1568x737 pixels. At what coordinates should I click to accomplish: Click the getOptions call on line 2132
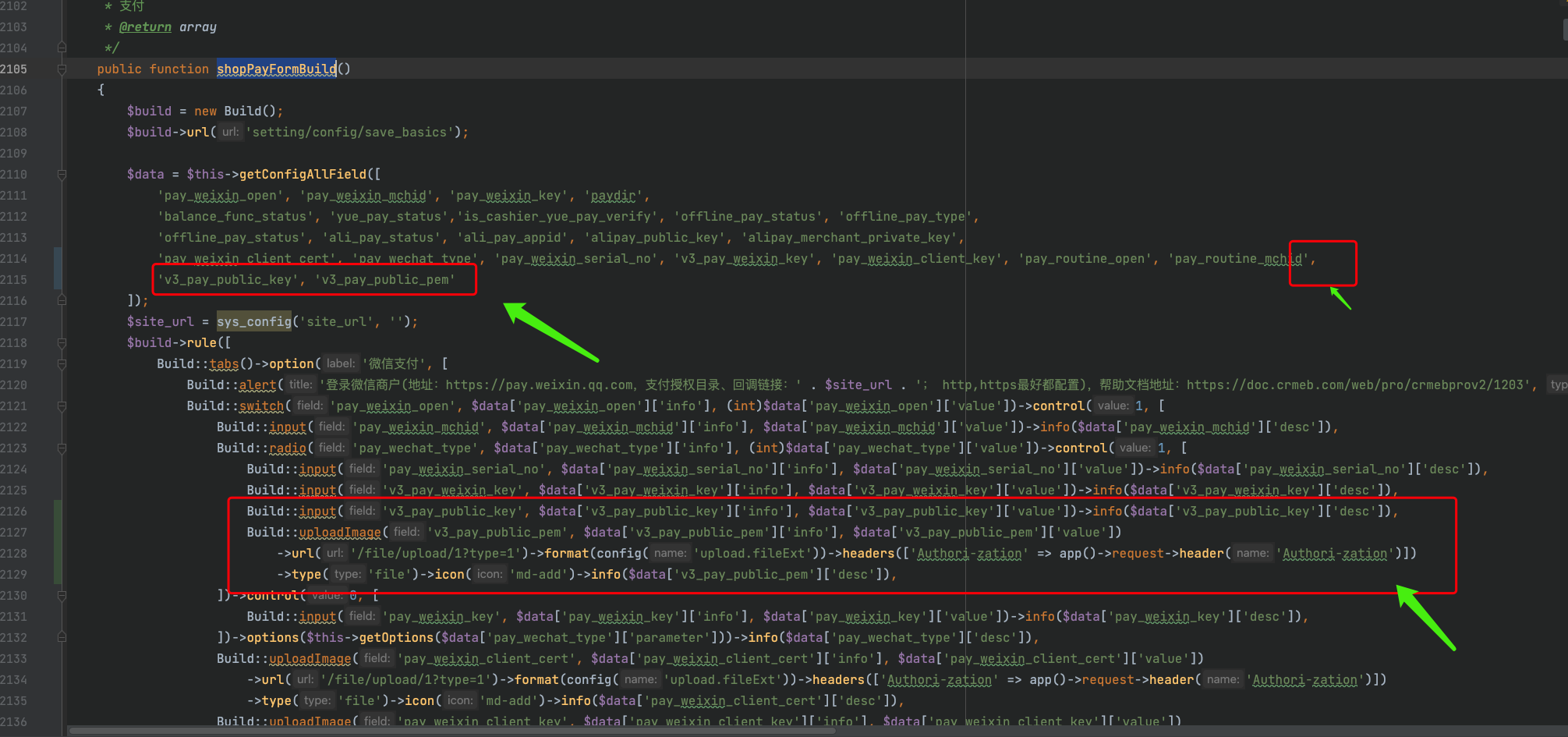(396, 638)
